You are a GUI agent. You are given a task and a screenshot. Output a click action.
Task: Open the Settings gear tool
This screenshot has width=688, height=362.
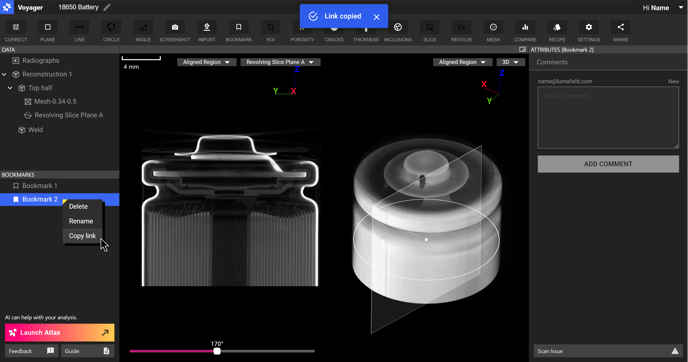(x=588, y=27)
